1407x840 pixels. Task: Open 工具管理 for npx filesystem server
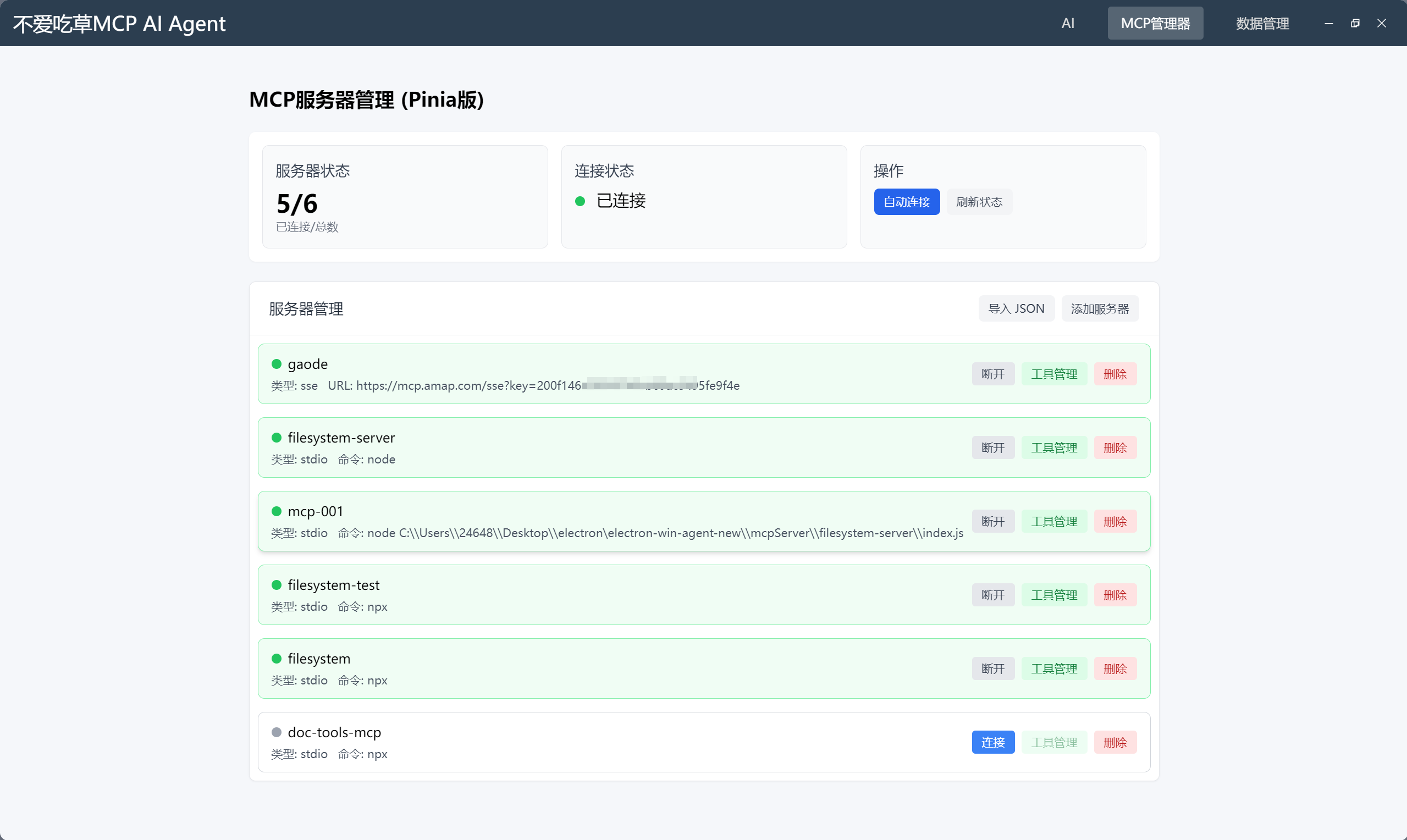[x=1055, y=668]
